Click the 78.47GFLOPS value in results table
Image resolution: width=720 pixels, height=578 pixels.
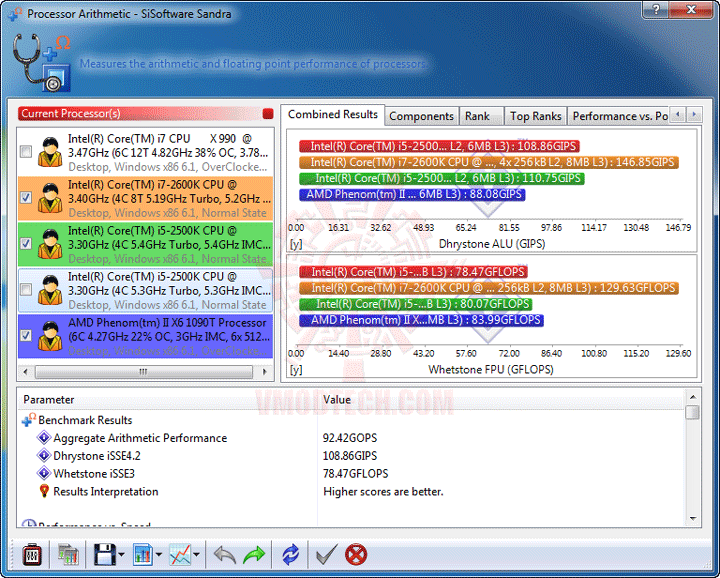click(x=355, y=474)
